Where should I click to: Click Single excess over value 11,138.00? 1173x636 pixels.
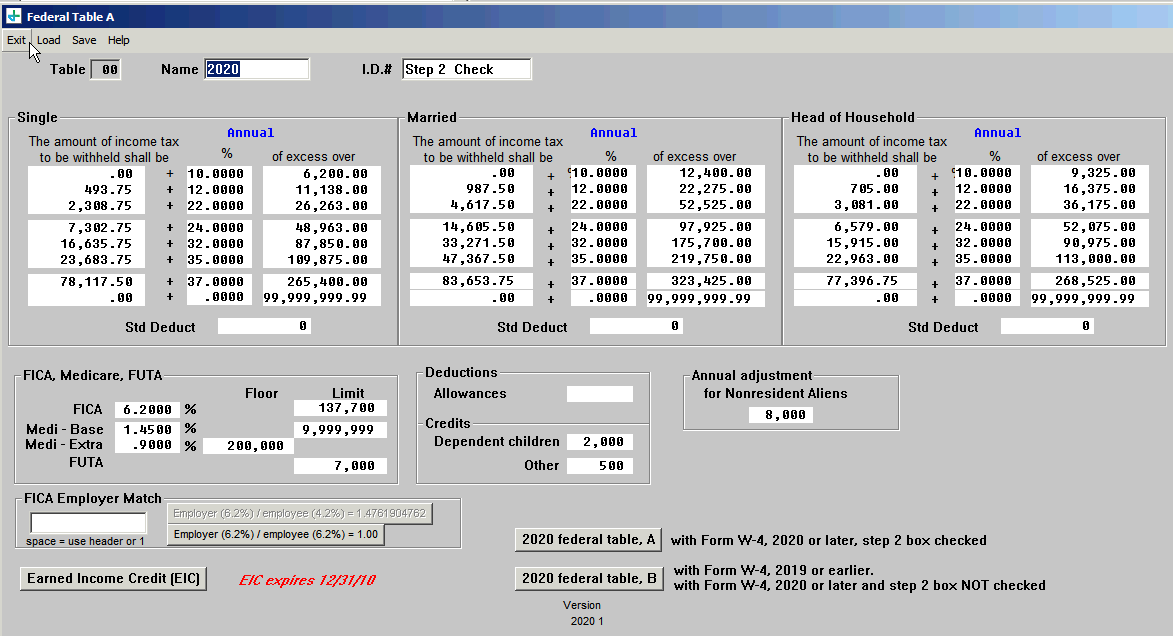click(322, 190)
